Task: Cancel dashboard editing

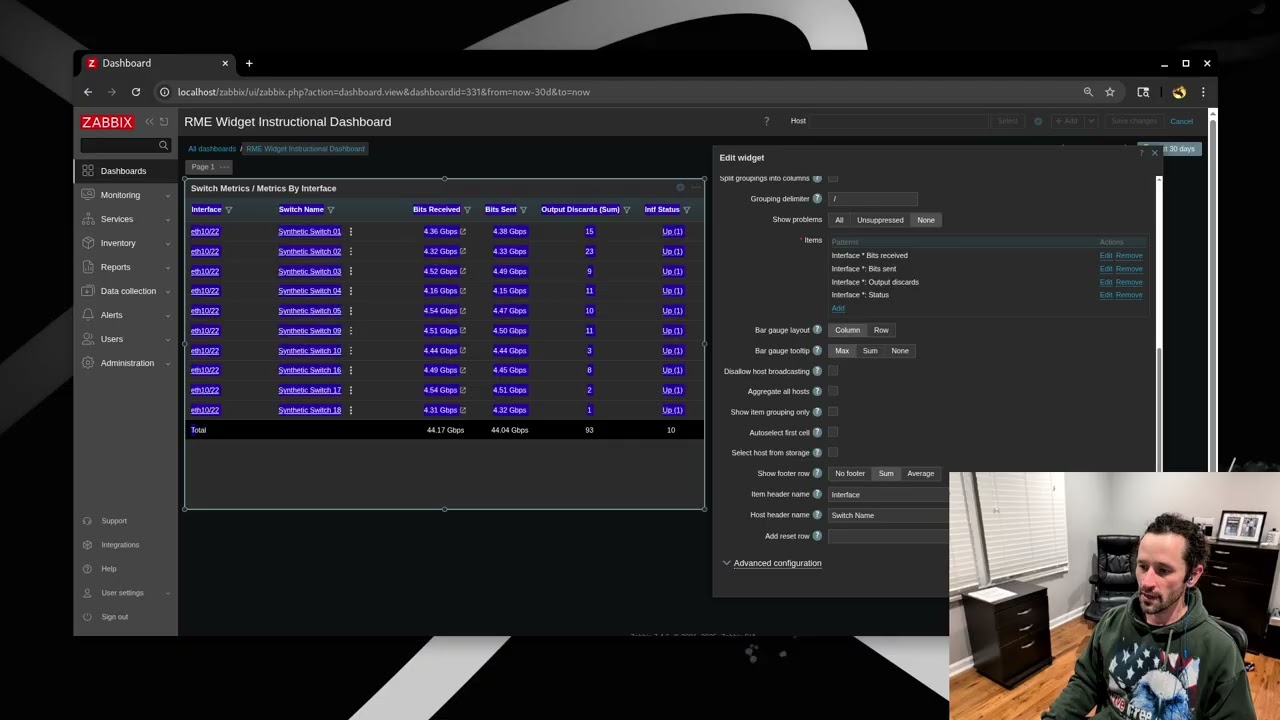Action: pos(1181,121)
